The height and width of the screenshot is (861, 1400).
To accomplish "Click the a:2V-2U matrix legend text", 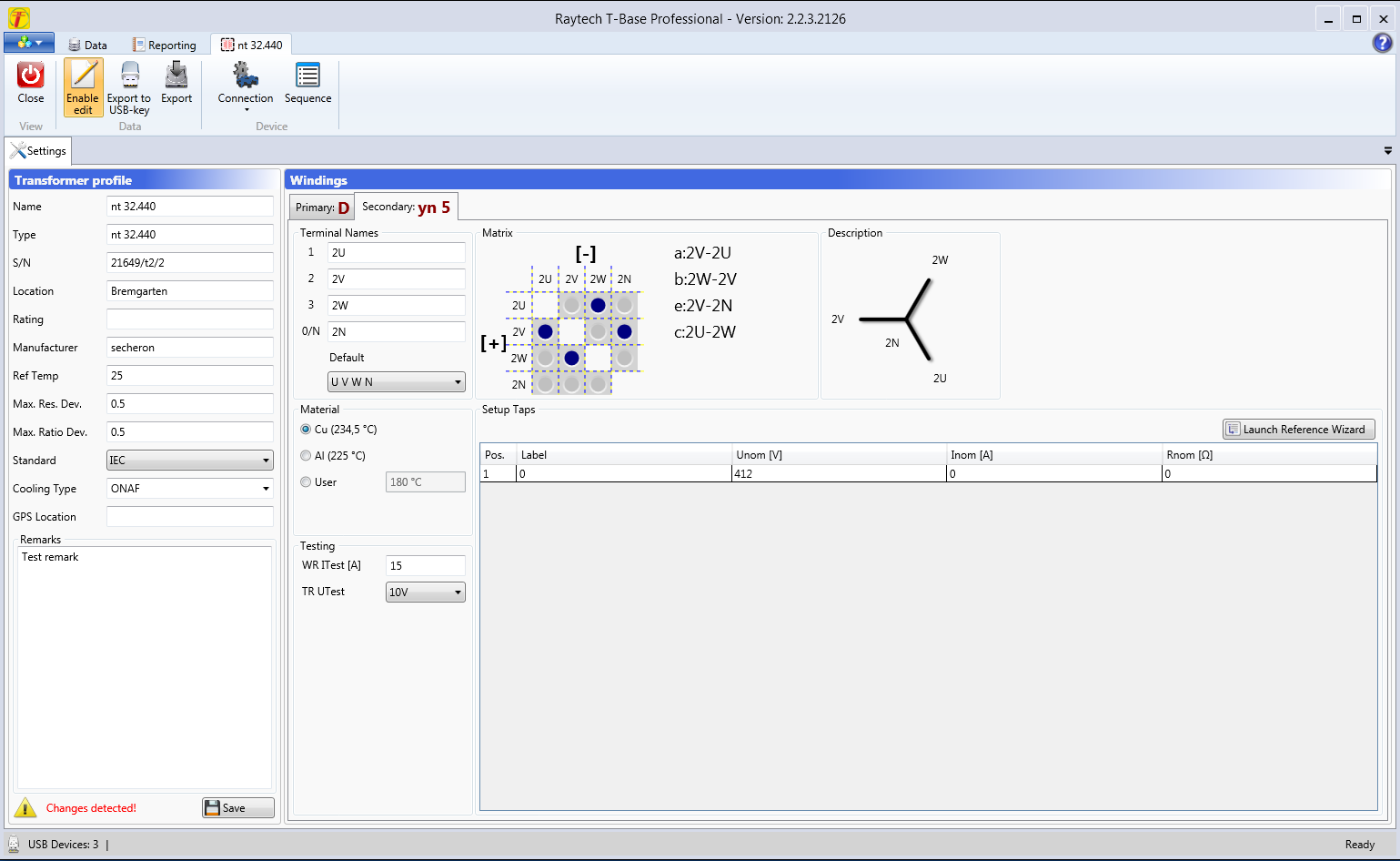I will point(702,253).
